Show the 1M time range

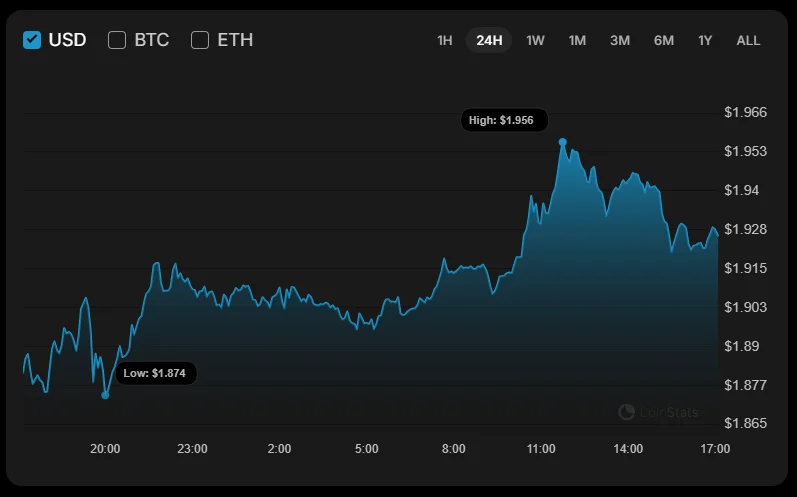[577, 40]
